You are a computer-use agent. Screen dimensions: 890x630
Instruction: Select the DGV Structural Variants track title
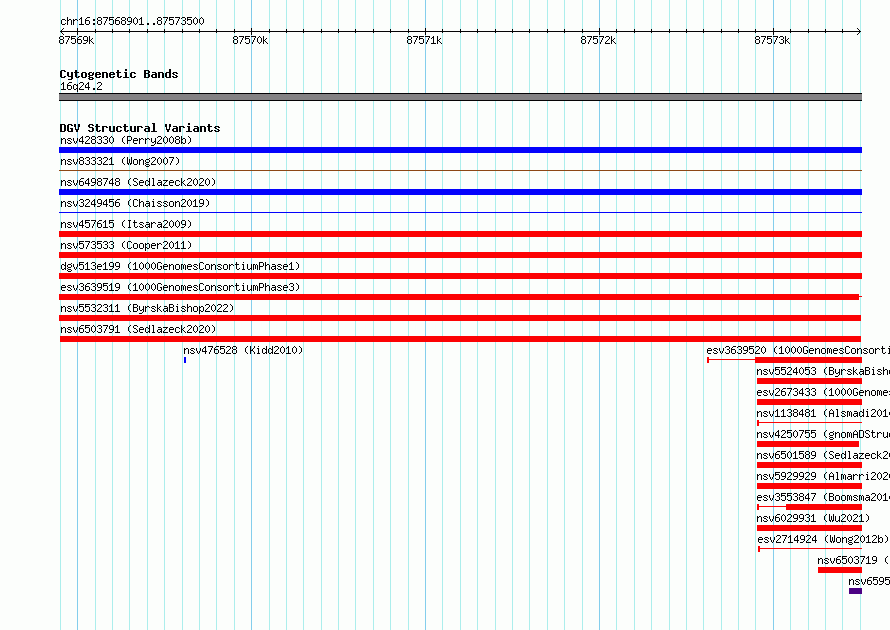click(x=140, y=128)
